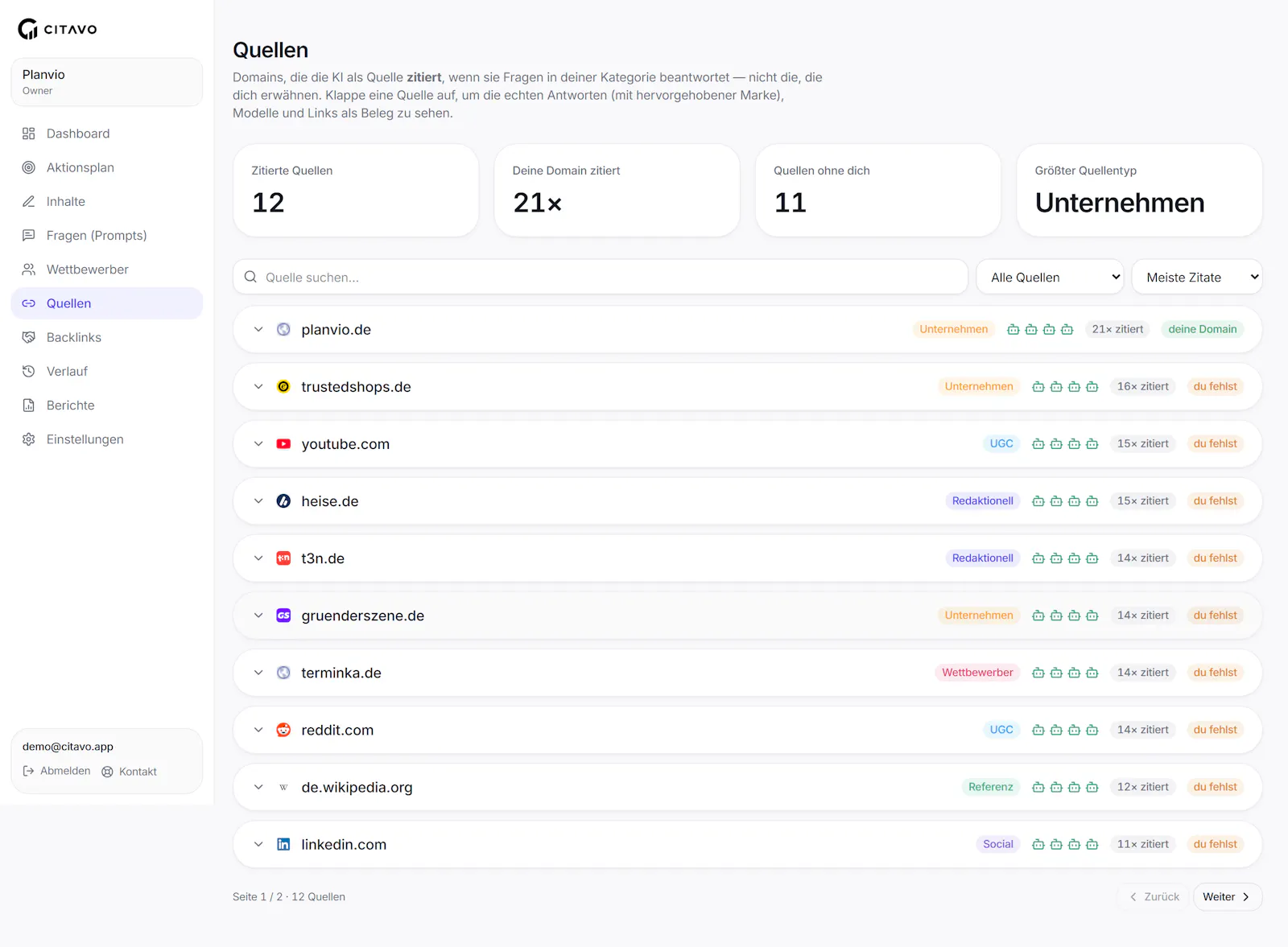This screenshot has height=947, width=1288.
Task: Click 16× zitiert on trustedshops.de row
Action: pos(1142,386)
